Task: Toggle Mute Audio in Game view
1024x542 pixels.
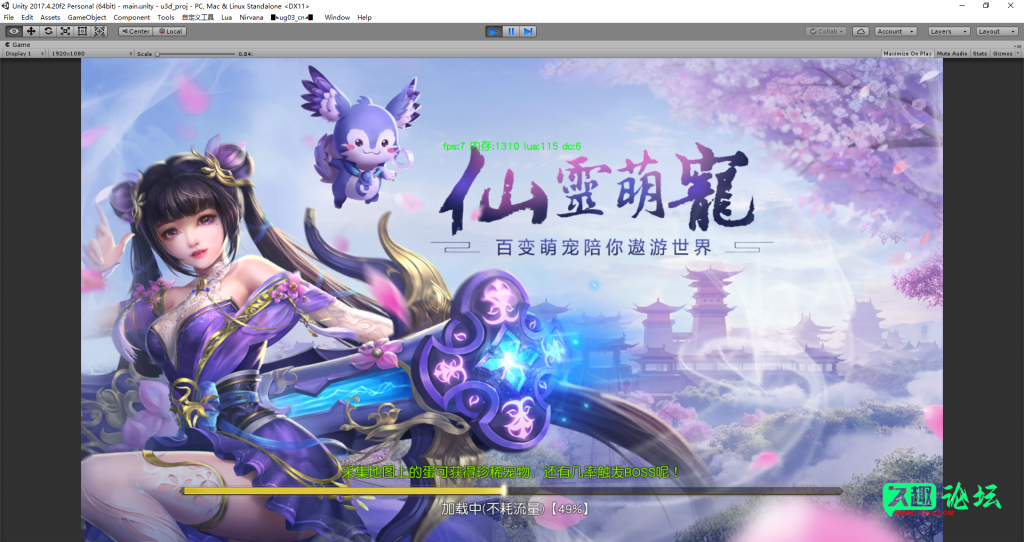Action: tap(952, 53)
